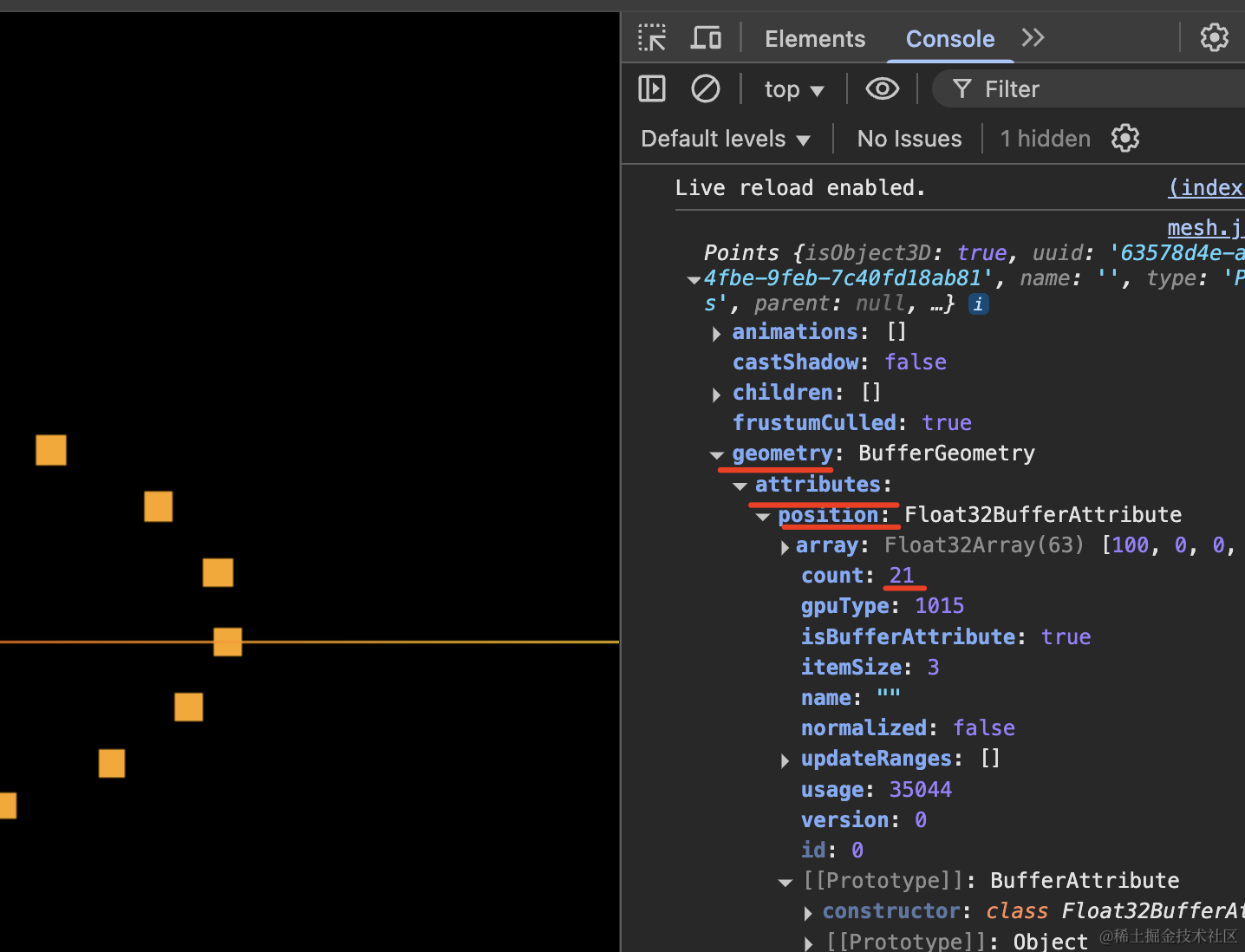Open the Default levels dropdown

(726, 139)
